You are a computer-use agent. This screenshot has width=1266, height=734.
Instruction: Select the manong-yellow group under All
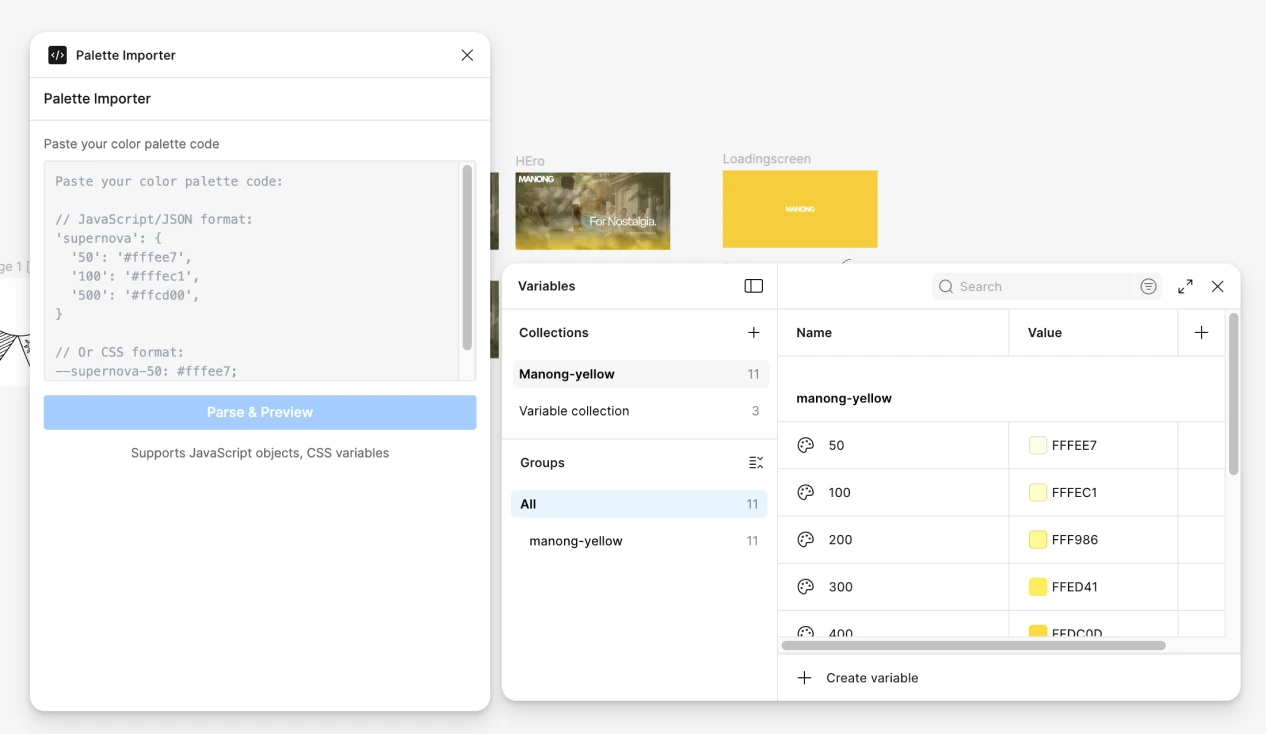point(574,540)
